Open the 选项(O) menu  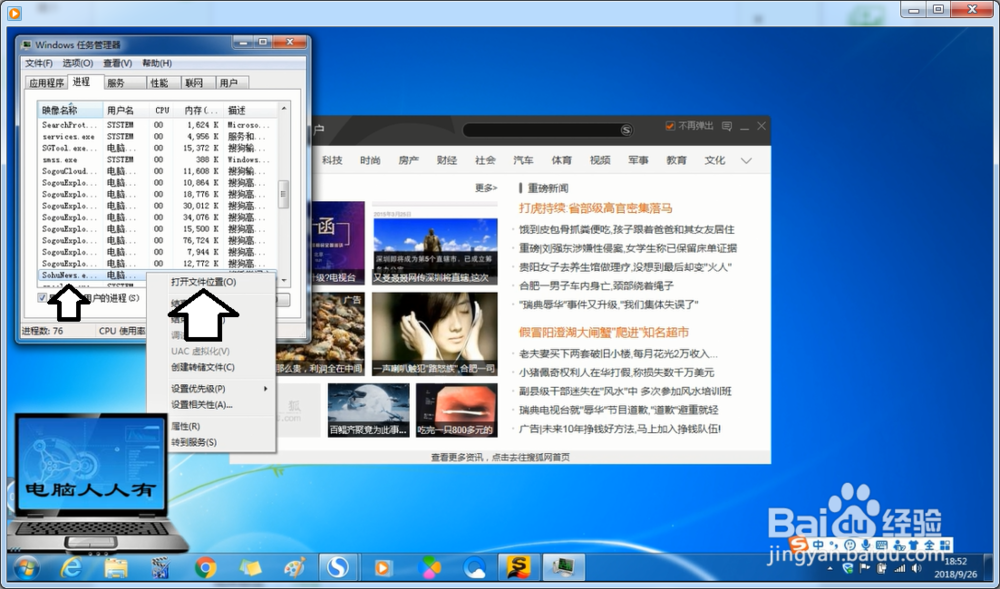(78, 63)
